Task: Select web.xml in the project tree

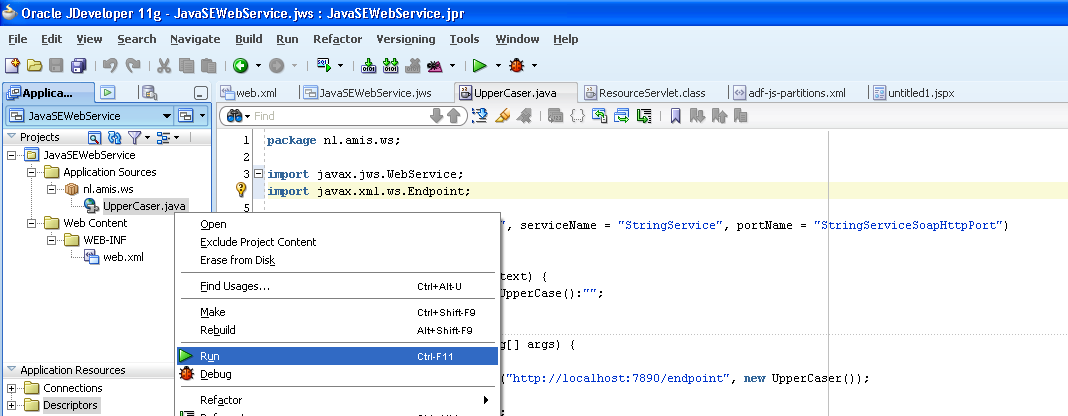Action: click(122, 257)
